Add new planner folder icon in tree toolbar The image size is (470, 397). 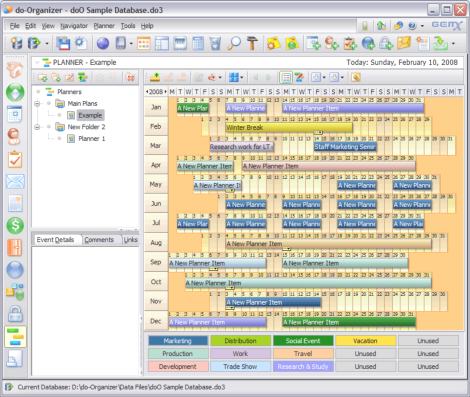point(43,78)
